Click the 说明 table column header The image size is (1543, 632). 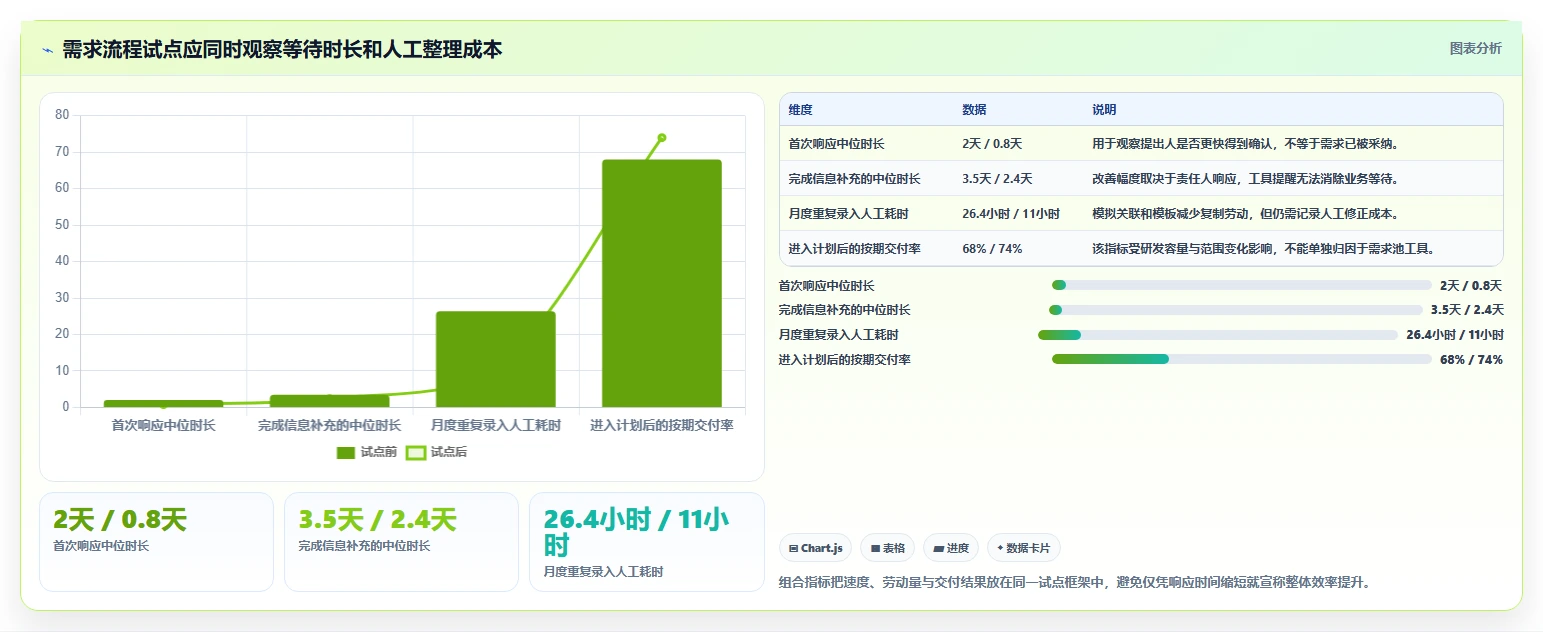(x=1104, y=110)
